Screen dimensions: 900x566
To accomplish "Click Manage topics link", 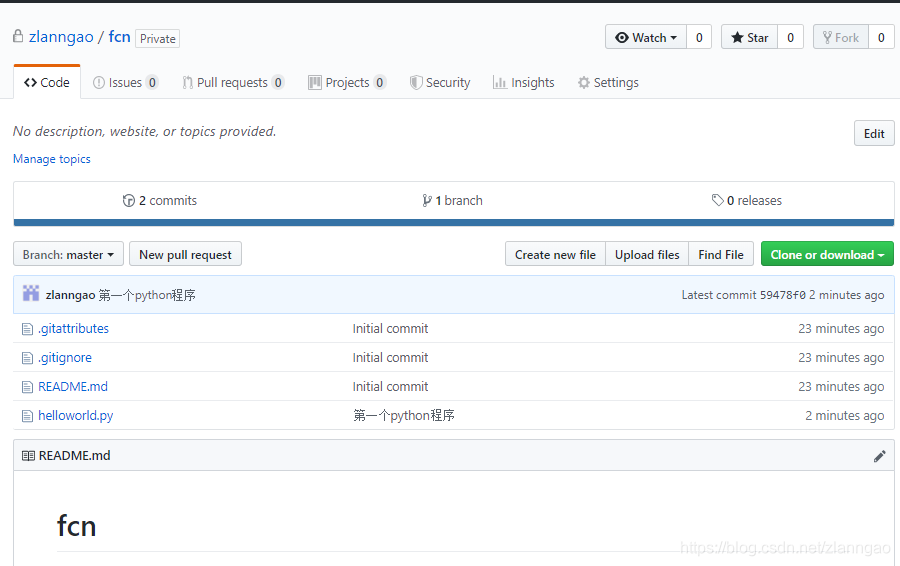I will pyautogui.click(x=52, y=159).
